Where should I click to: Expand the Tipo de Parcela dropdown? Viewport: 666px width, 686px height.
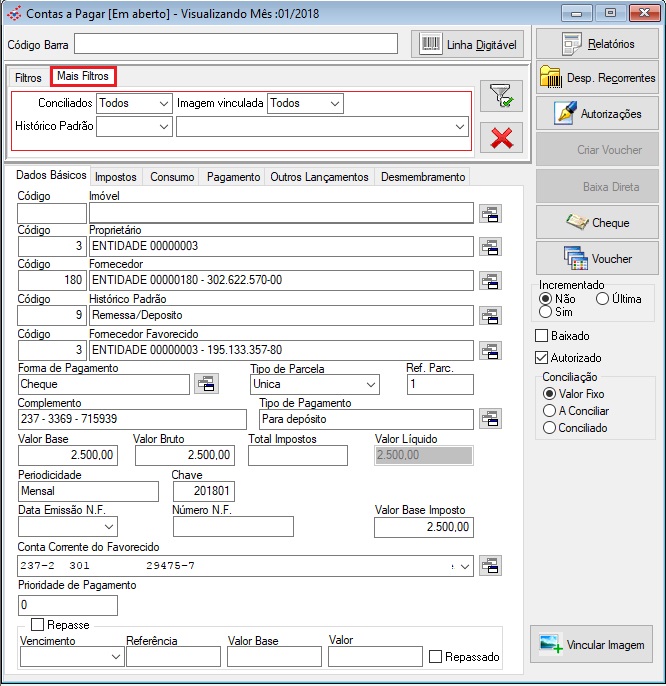[x=370, y=384]
